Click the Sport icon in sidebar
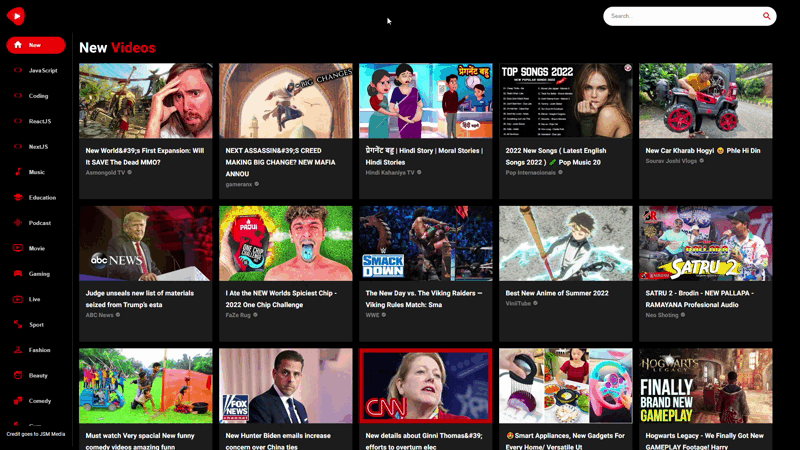 [x=18, y=324]
